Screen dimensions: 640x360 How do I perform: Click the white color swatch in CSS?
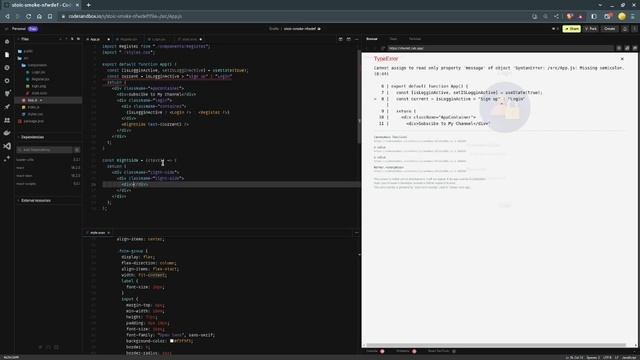(172, 341)
